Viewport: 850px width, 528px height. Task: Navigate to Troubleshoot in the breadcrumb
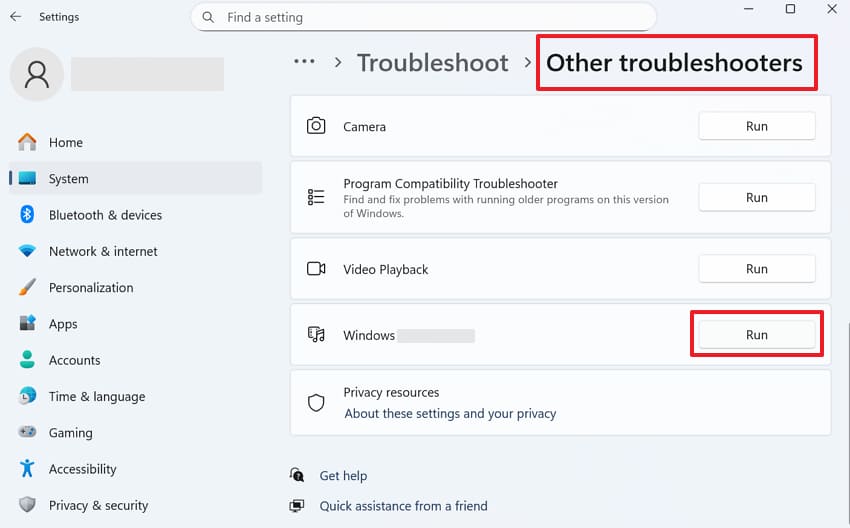[433, 63]
